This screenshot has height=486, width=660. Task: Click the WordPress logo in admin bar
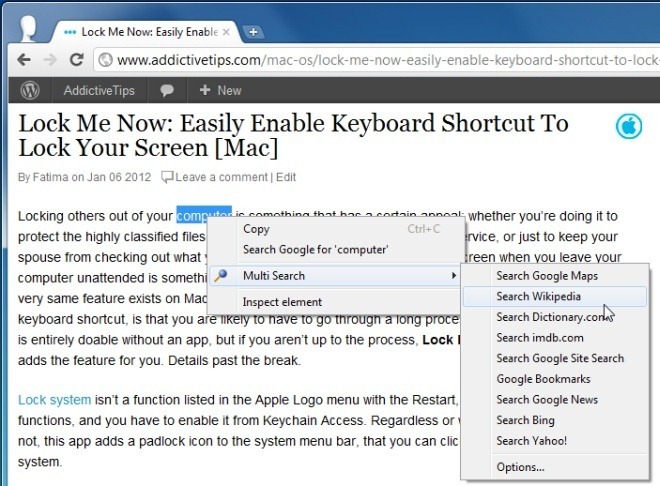(x=30, y=90)
